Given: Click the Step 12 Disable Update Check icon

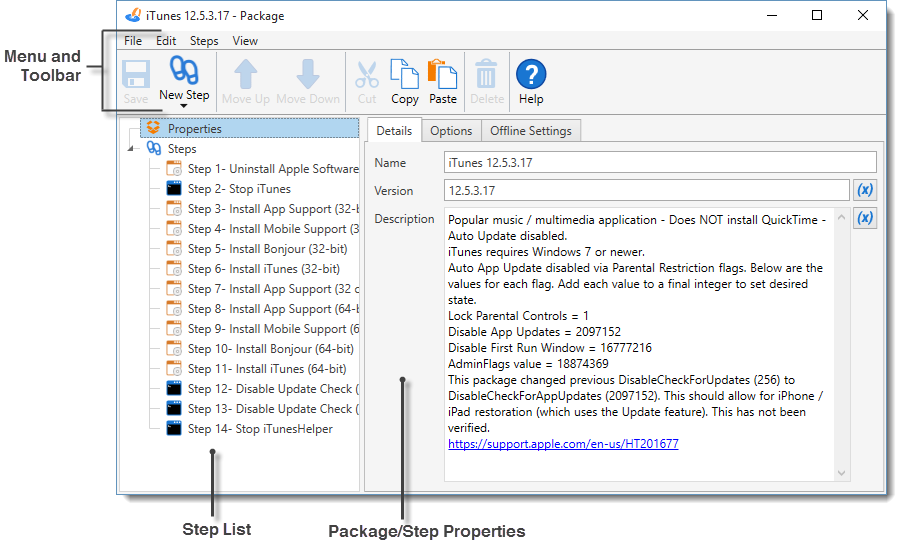Looking at the screenshot, I should coord(174,389).
